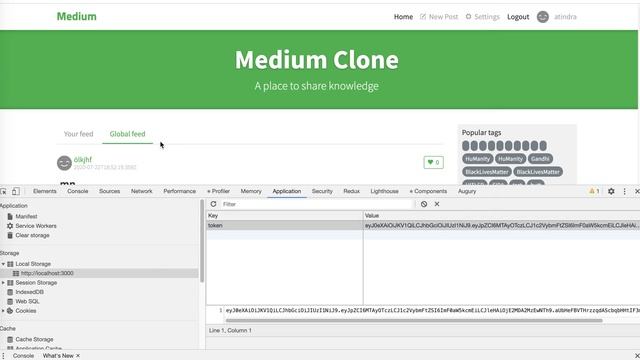Refresh the storage table with reload icon
Image resolution: width=640 pixels, height=360 pixels.
coord(213,204)
